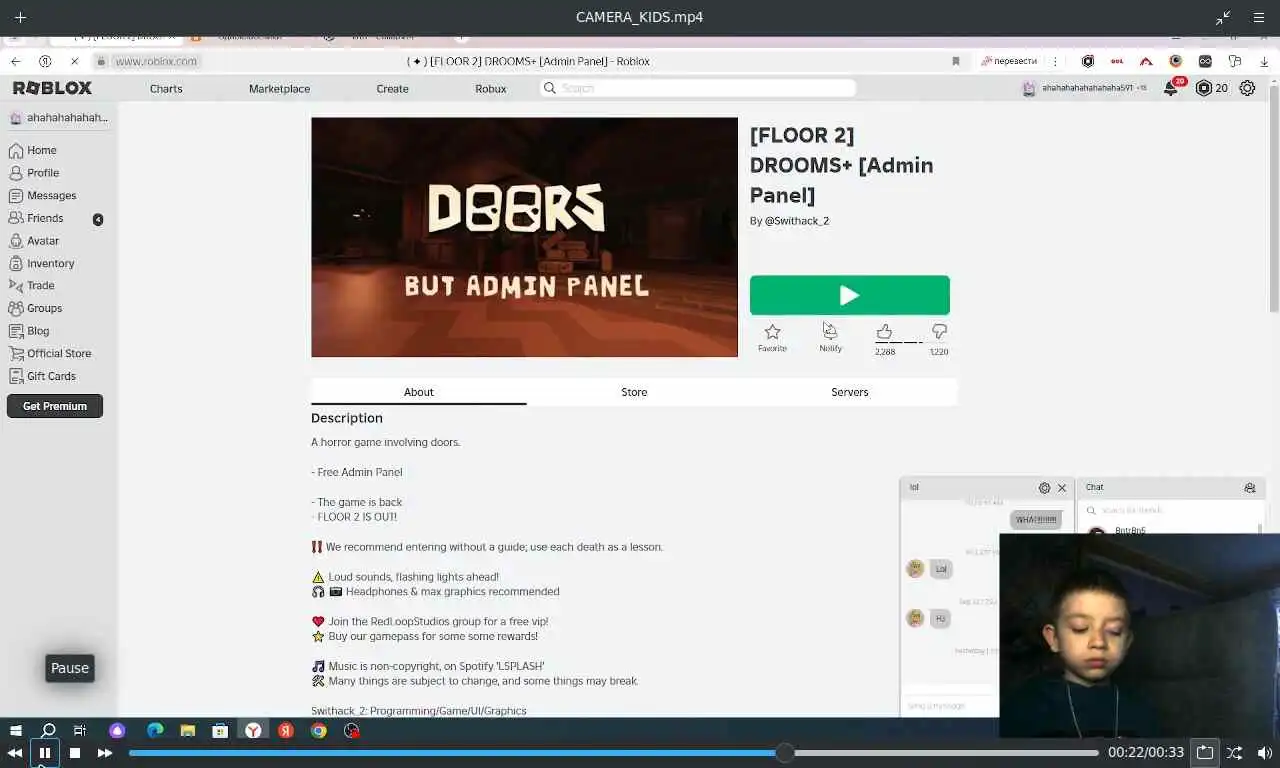The height and width of the screenshot is (768, 1280).
Task: Click the browser back arrow
Action: [15, 61]
